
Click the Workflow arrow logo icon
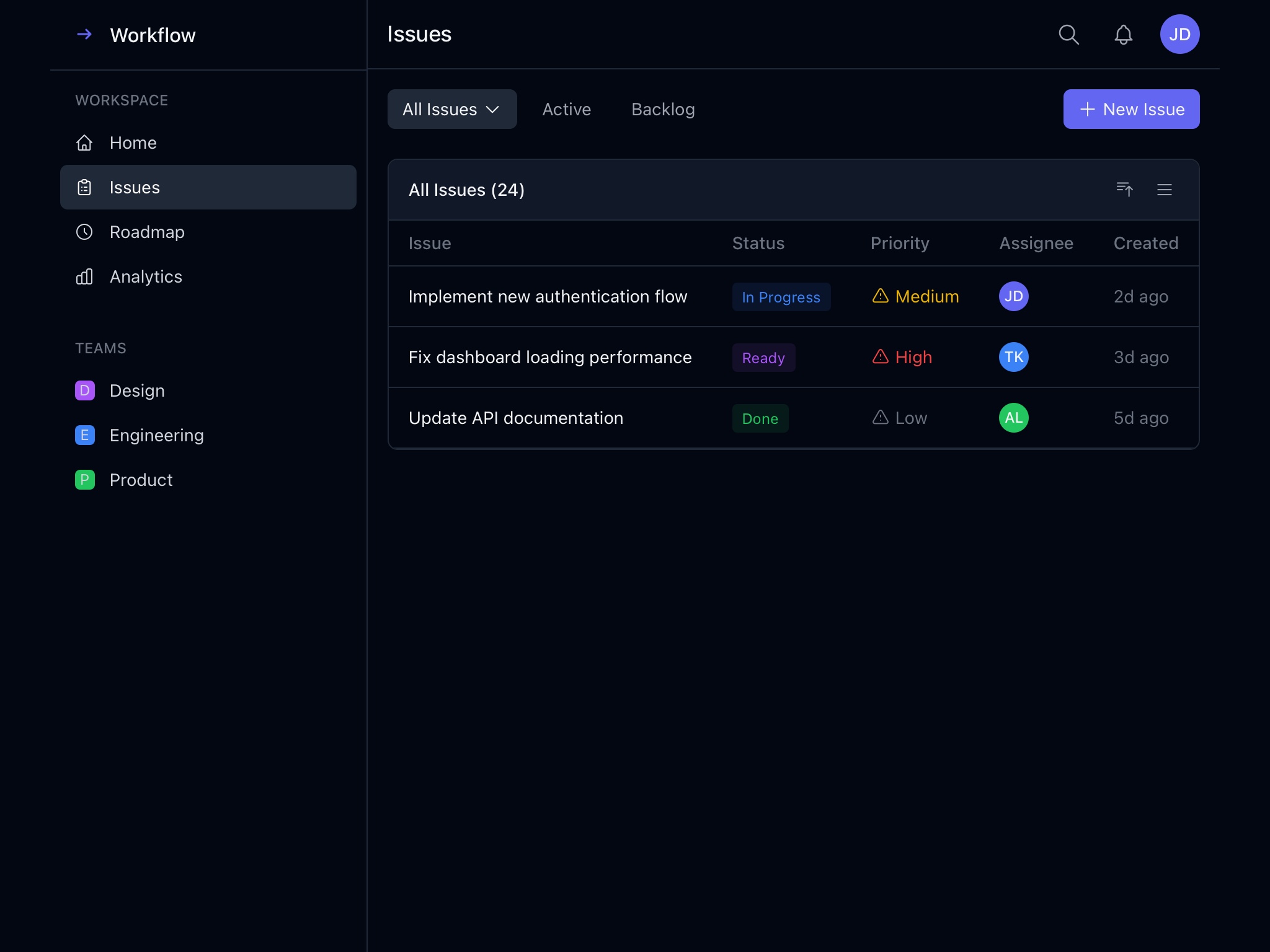[x=85, y=35]
